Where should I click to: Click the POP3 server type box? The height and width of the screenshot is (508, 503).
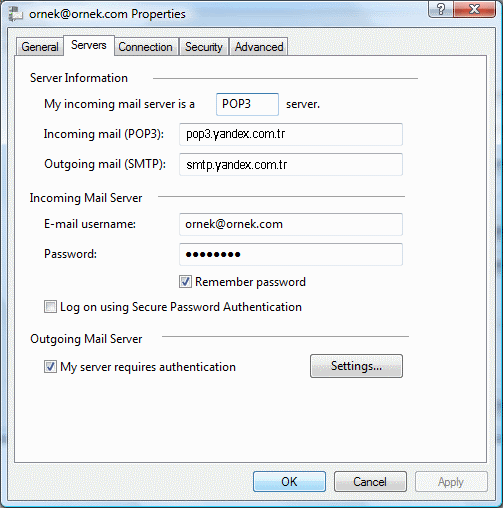pos(247,104)
